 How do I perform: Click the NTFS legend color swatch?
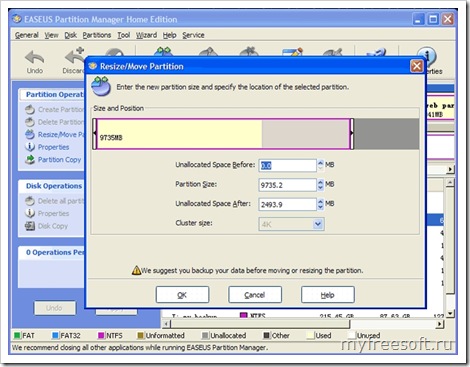tap(101, 335)
